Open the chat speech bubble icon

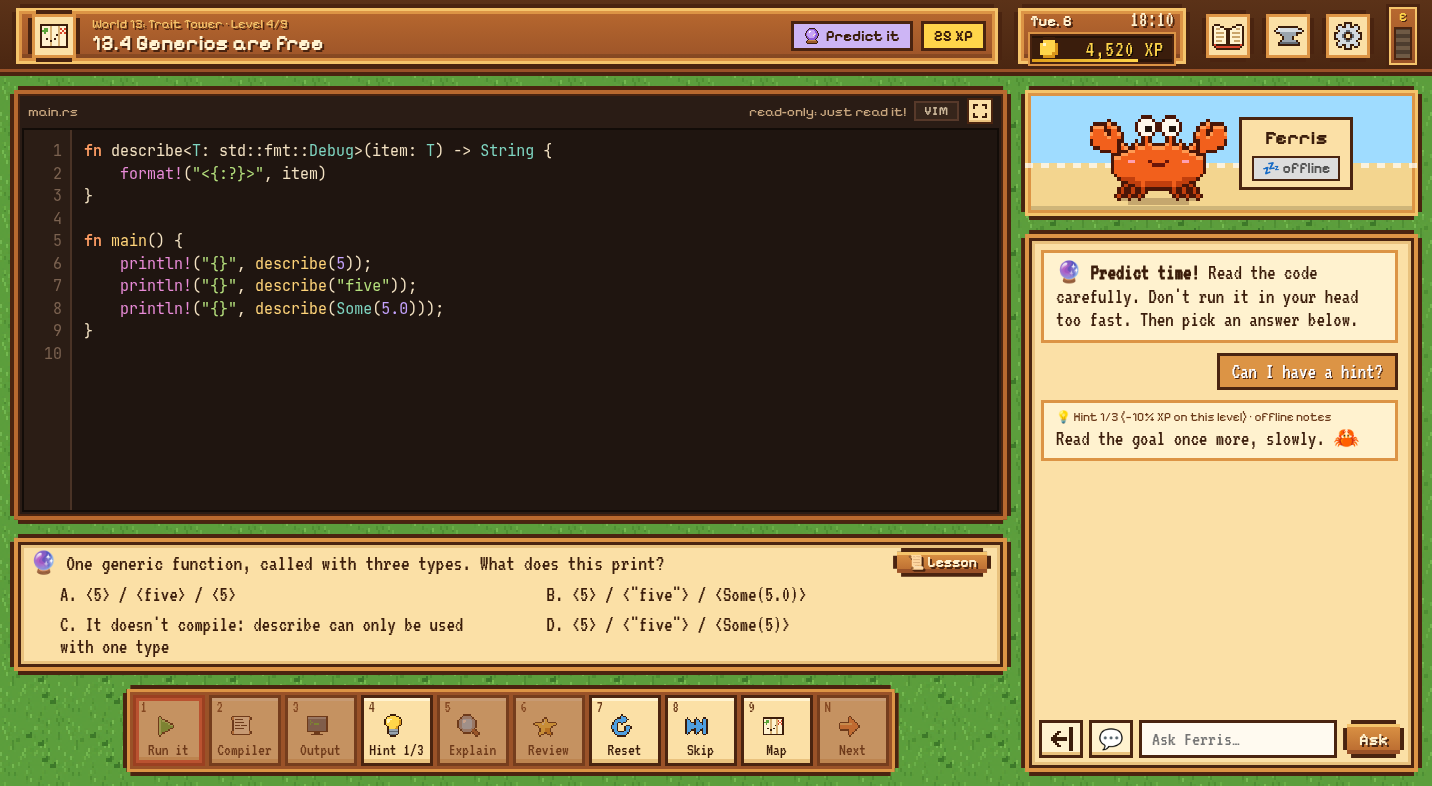pyautogui.click(x=1111, y=739)
